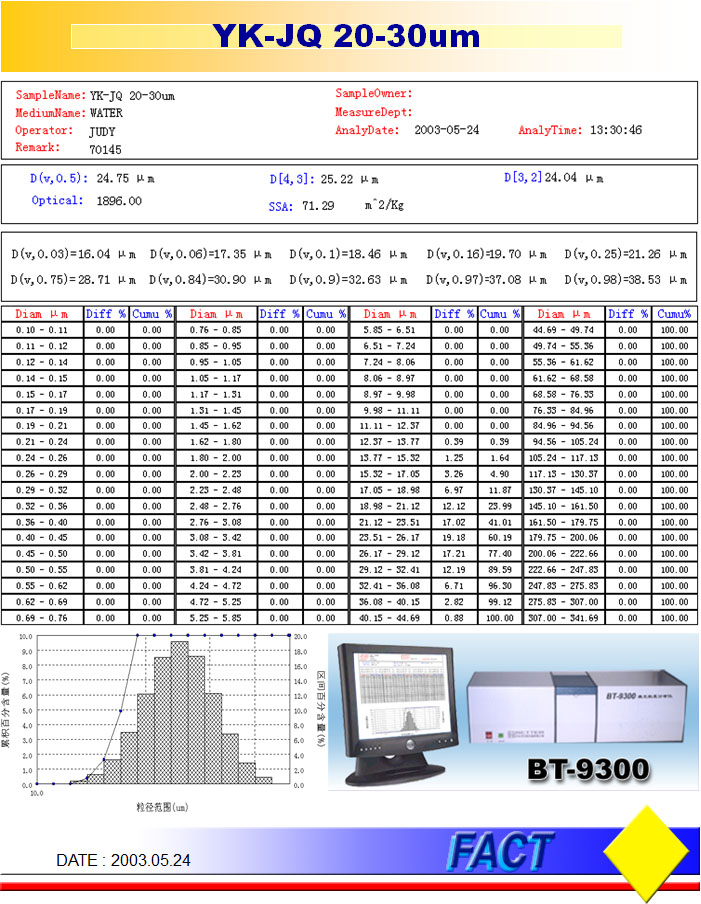Select the "0.10 - 0.11" diameter cell
Viewport: 701px width, 904px height.
[x=42, y=330]
